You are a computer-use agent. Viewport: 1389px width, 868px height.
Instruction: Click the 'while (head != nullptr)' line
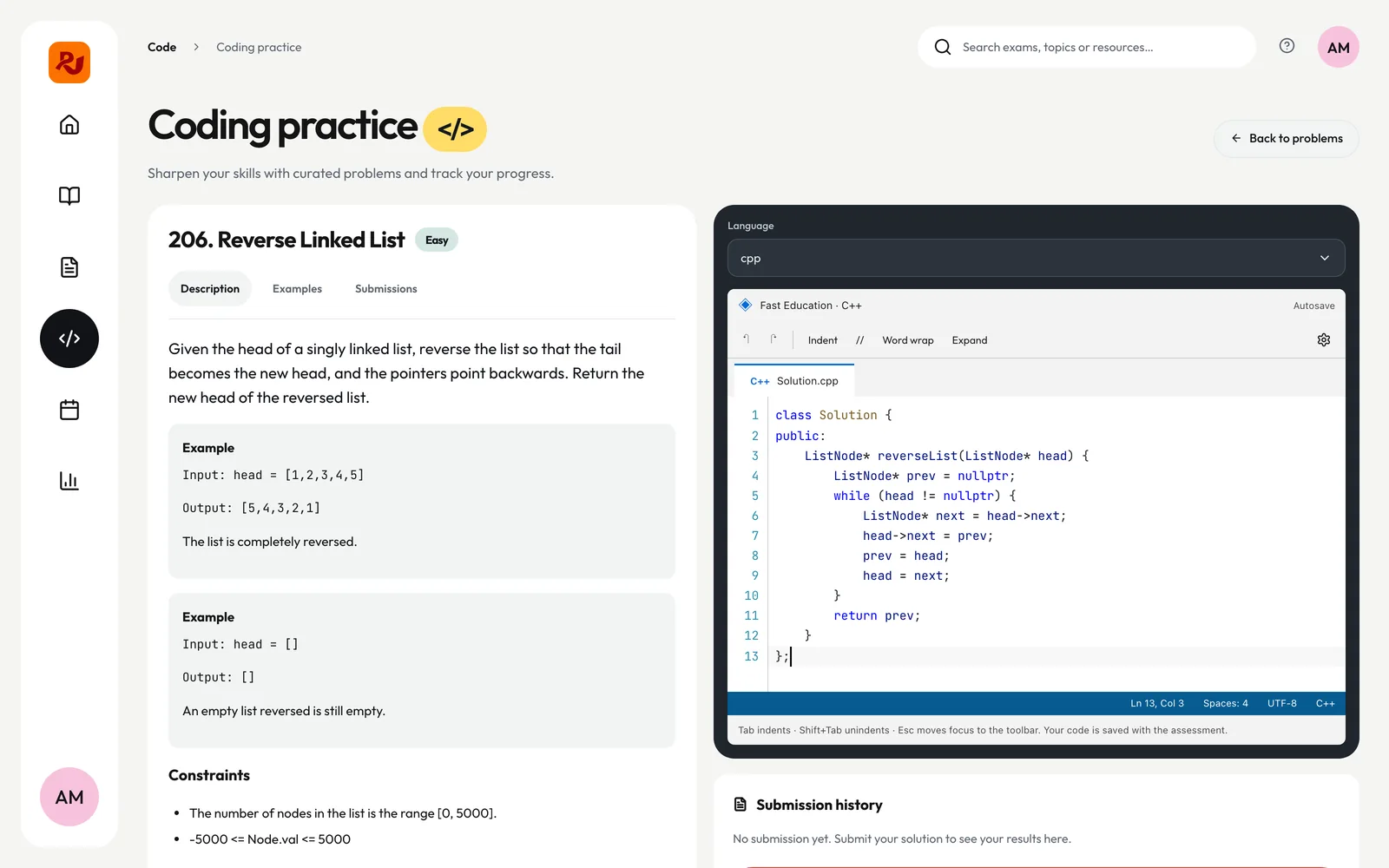coord(925,496)
